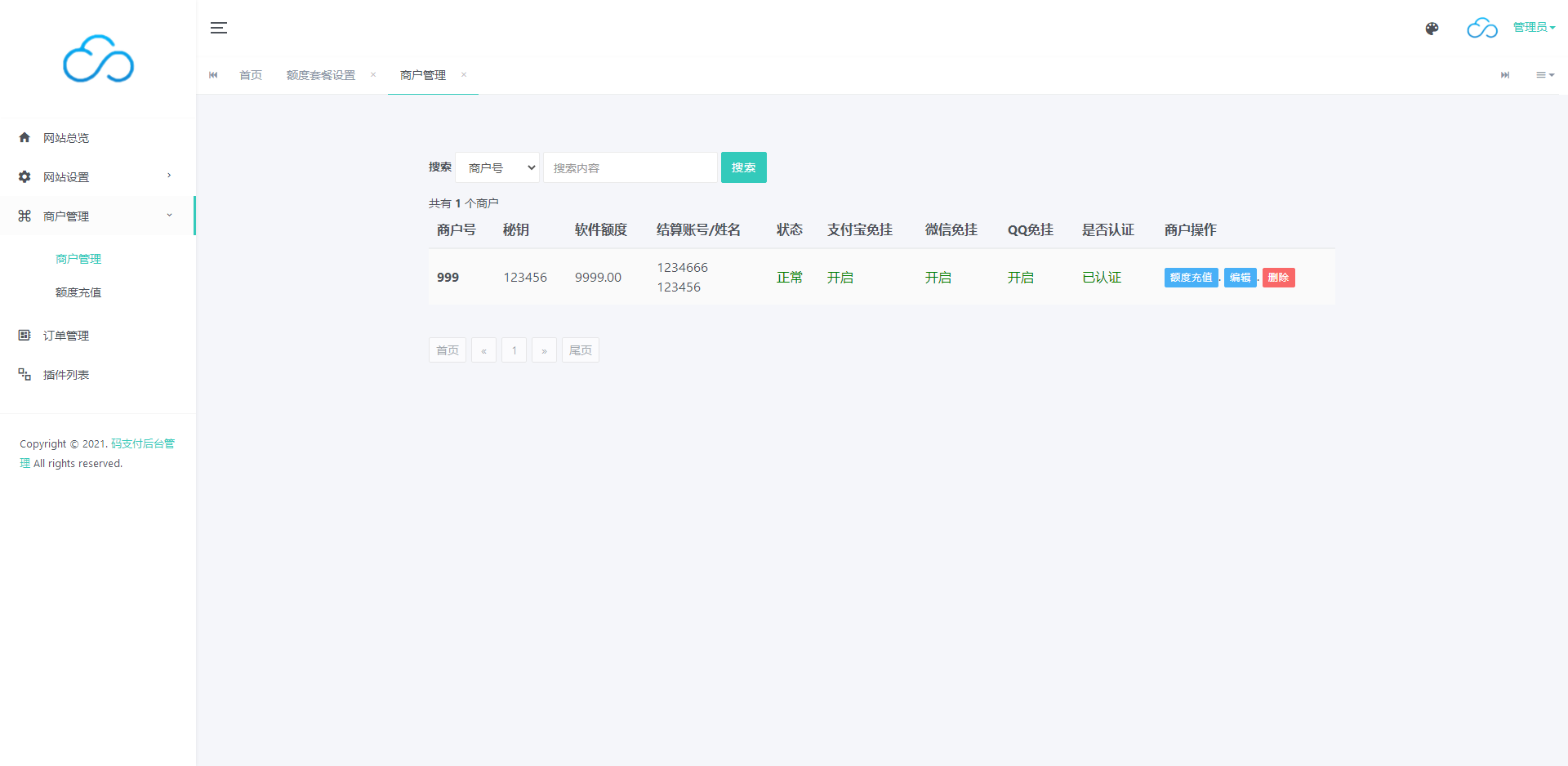Delete merchant 999 with red 删除 button
The width and height of the screenshot is (1568, 766).
tap(1278, 278)
